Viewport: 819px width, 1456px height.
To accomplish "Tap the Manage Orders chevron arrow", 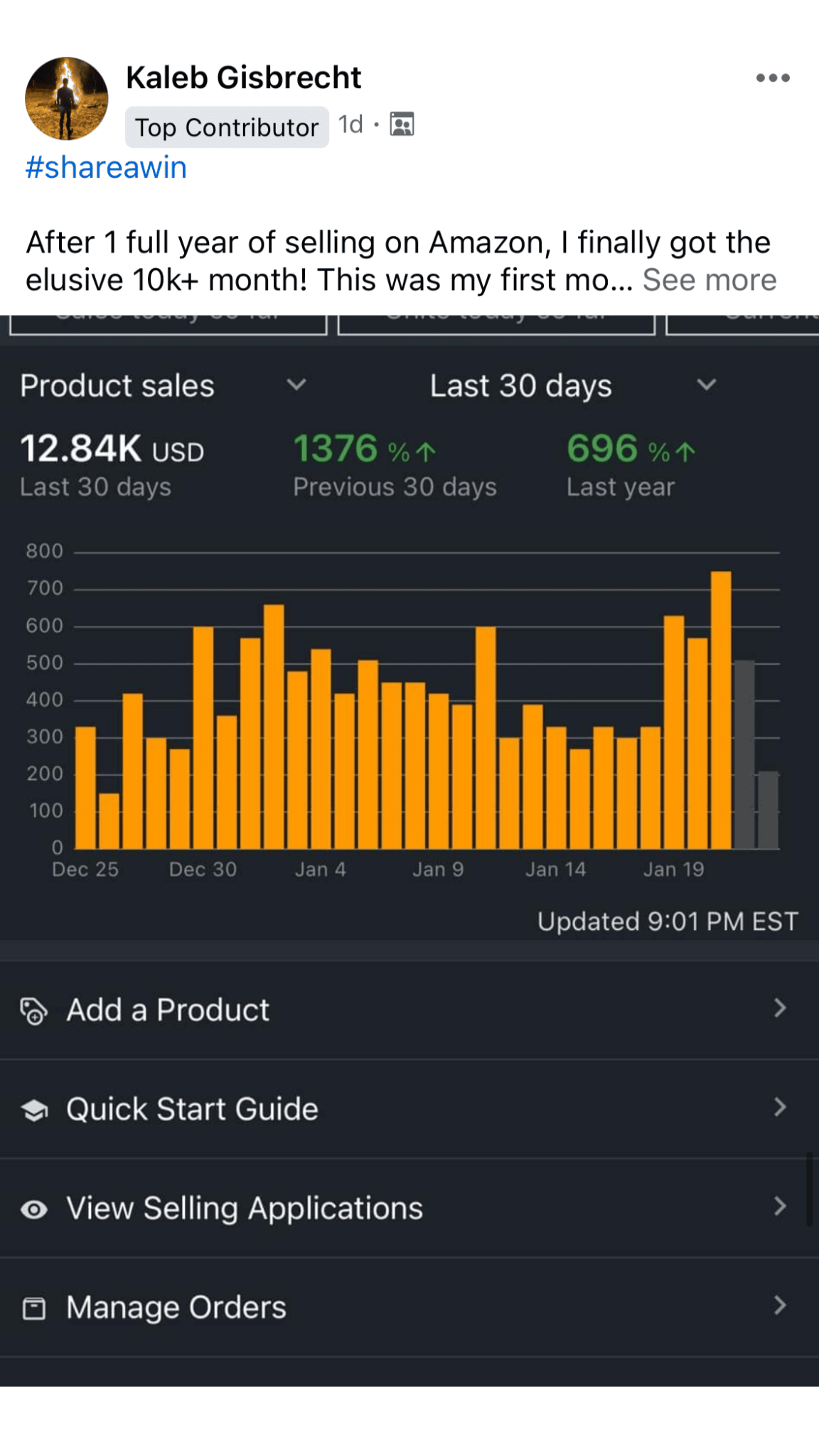I will tap(780, 1305).
